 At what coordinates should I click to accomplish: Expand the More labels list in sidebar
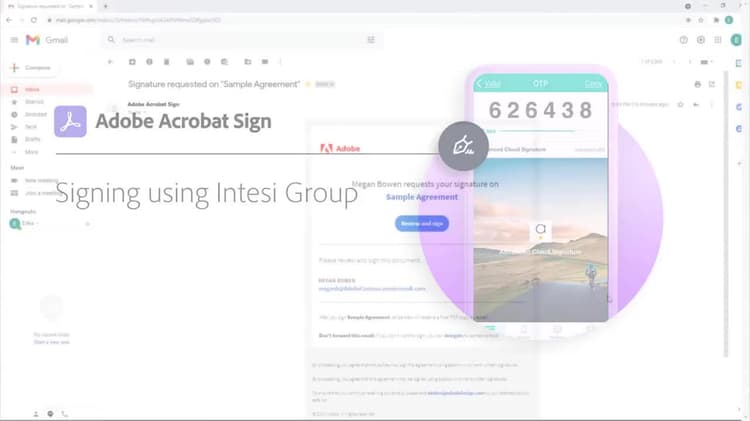point(31,152)
